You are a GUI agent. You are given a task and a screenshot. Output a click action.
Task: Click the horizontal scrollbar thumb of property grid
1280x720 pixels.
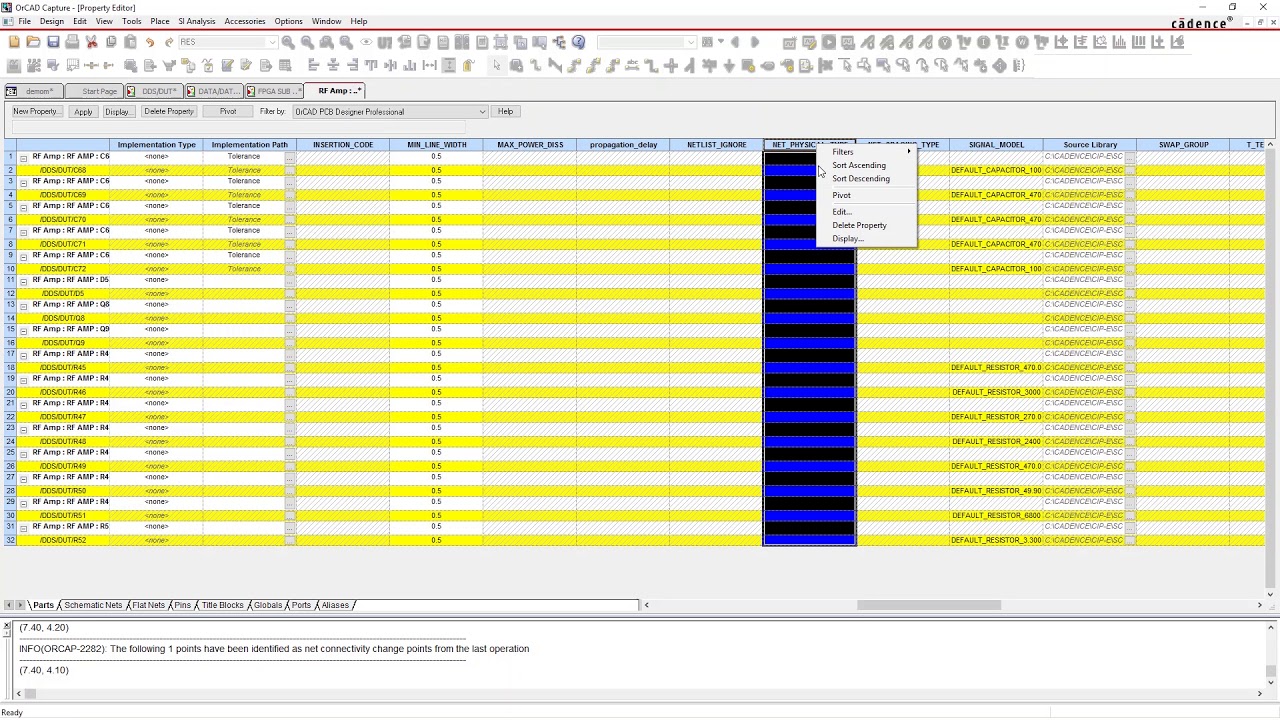point(928,605)
